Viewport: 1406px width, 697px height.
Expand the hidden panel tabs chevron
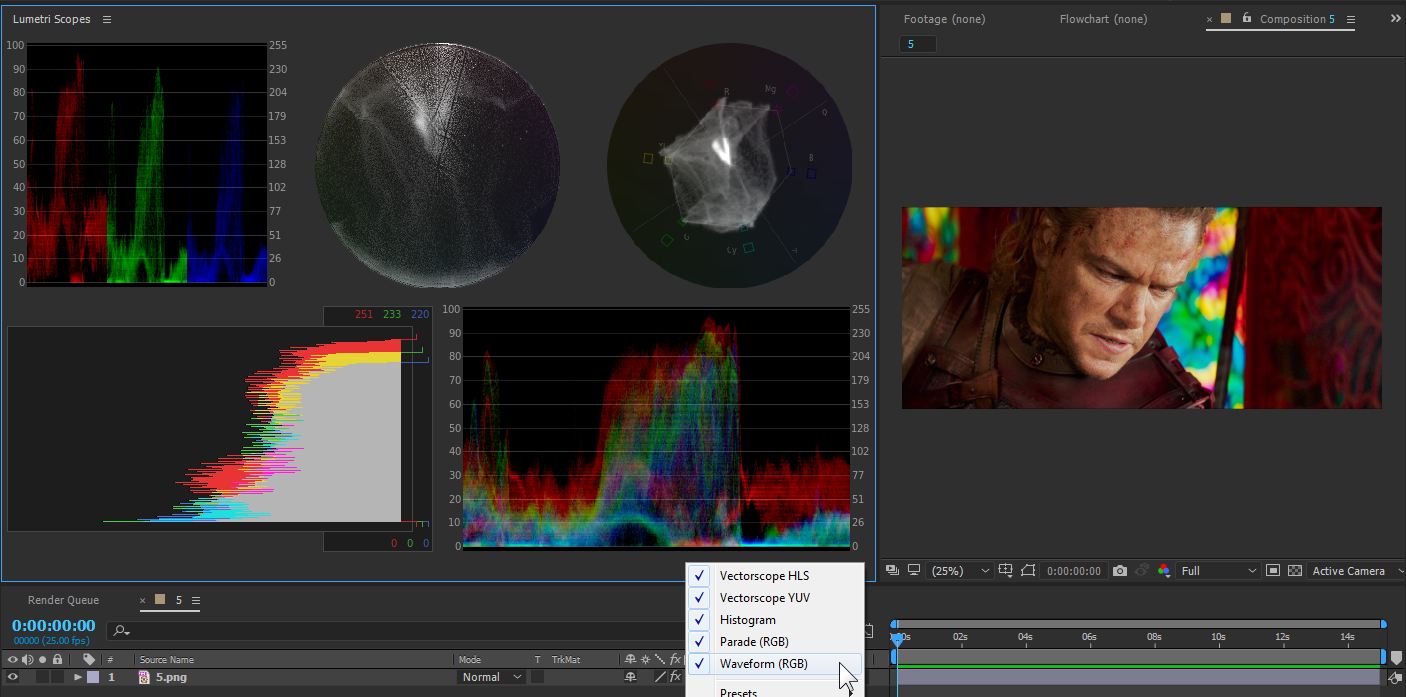point(1395,19)
